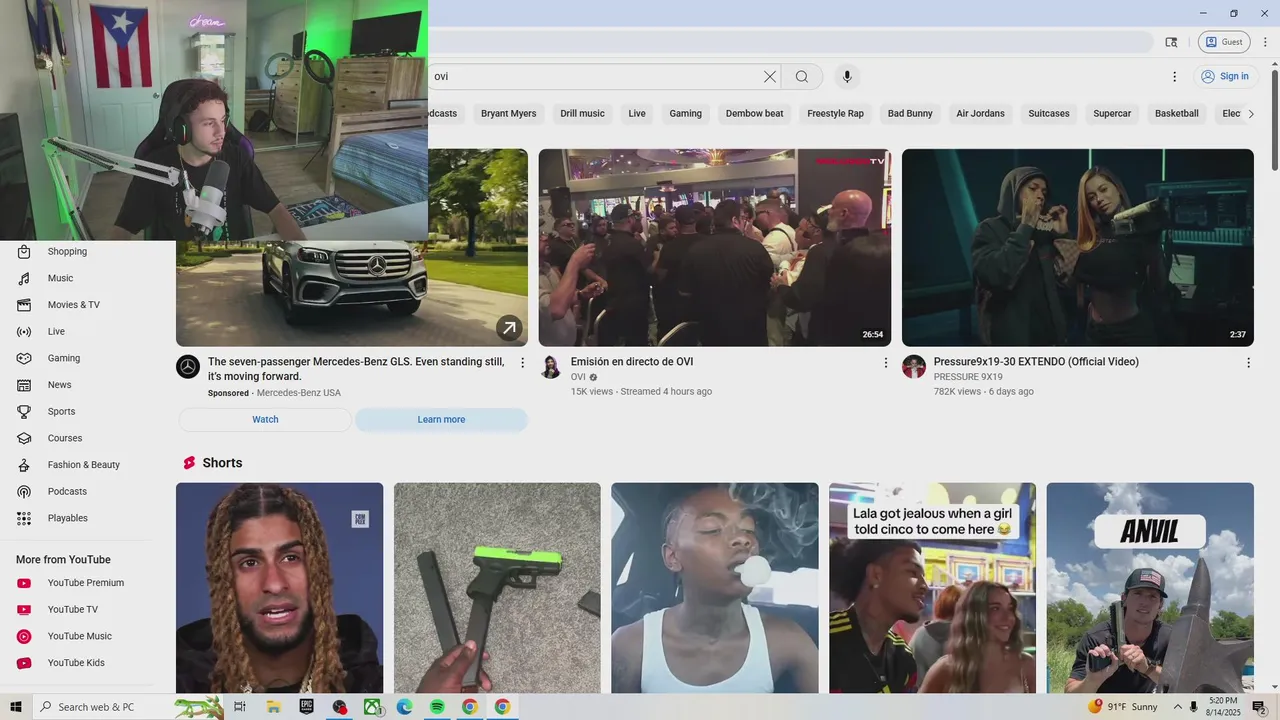The width and height of the screenshot is (1280, 720).
Task: Open Chrome's three-dot browser menu
Action: [x=1265, y=42]
